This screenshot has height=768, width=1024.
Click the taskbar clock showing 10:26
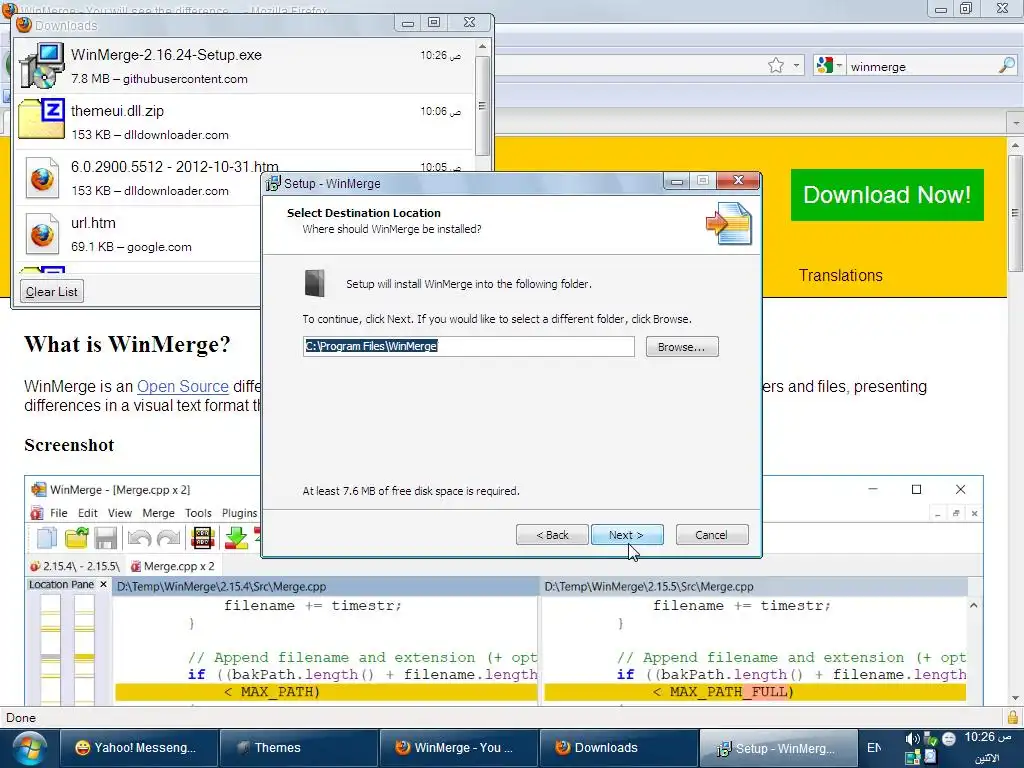point(987,737)
